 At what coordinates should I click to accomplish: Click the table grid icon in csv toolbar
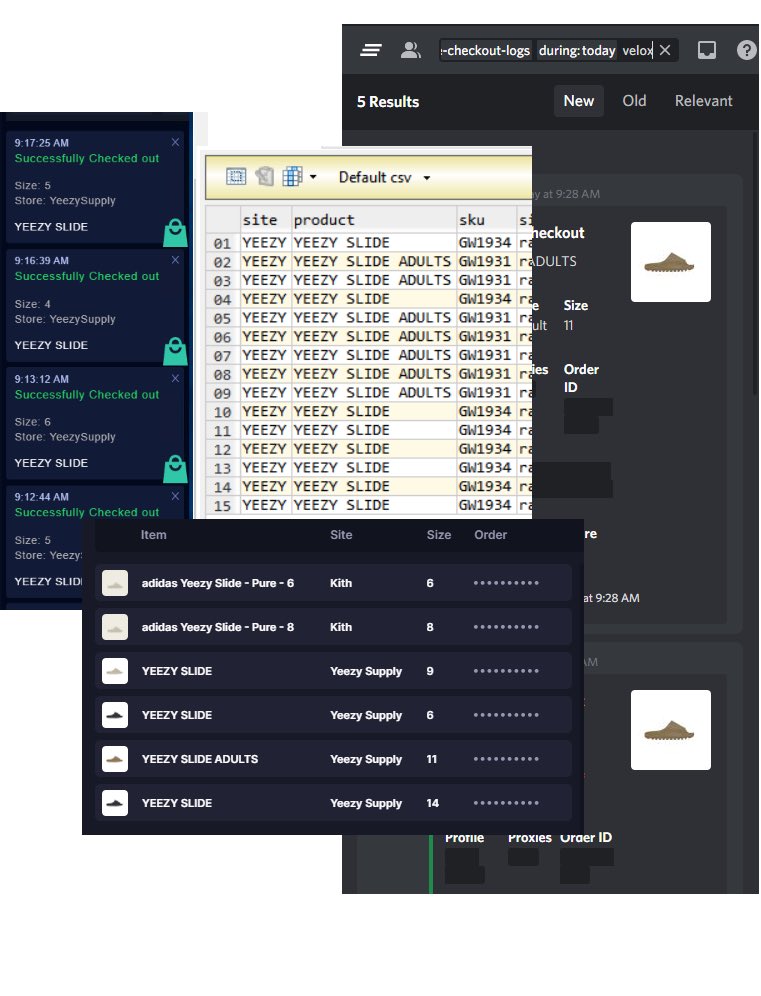(x=292, y=177)
